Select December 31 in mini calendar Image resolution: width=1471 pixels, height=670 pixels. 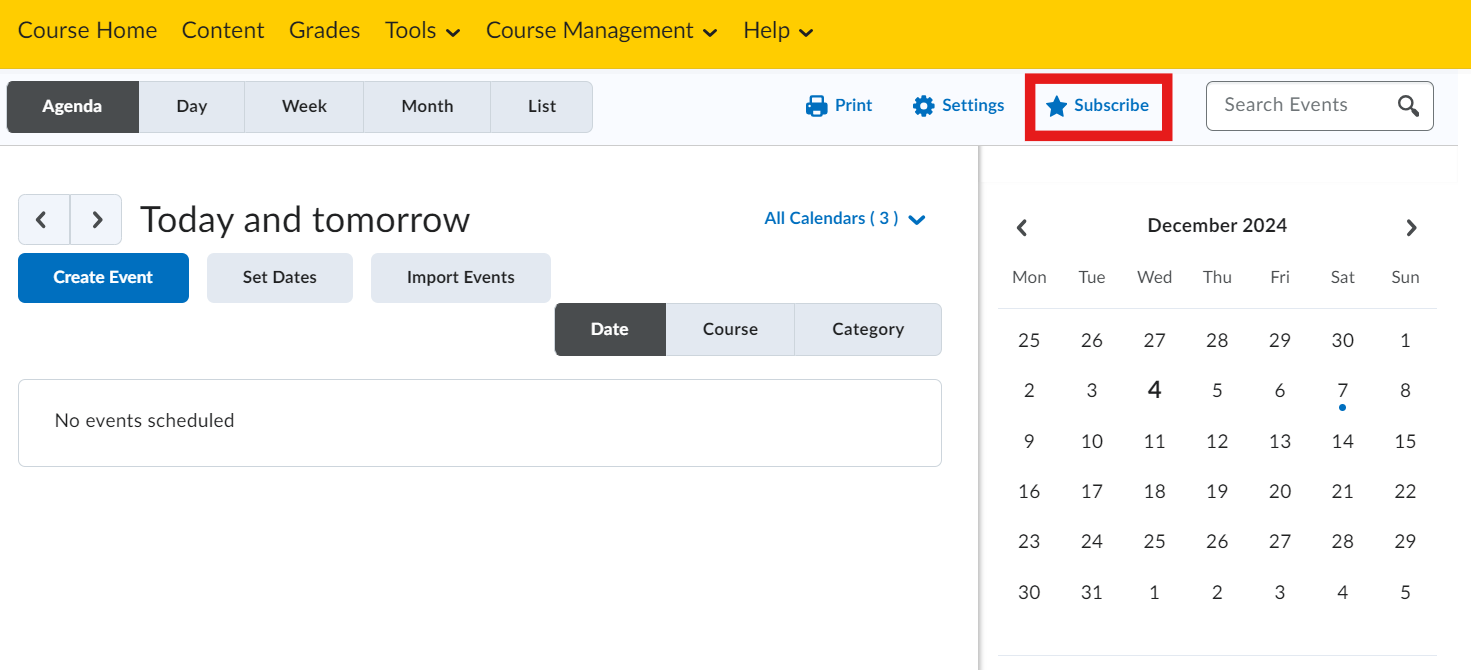point(1092,593)
